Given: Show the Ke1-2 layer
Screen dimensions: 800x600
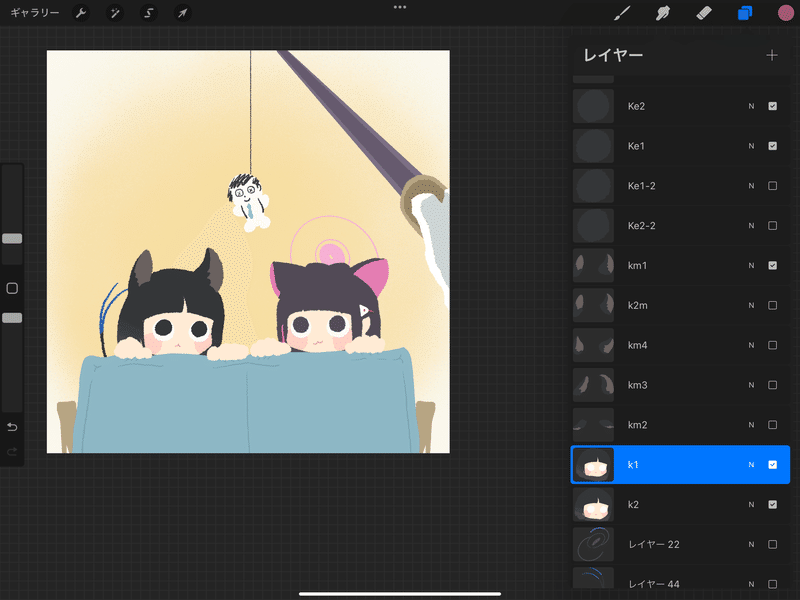Looking at the screenshot, I should pyautogui.click(x=772, y=186).
